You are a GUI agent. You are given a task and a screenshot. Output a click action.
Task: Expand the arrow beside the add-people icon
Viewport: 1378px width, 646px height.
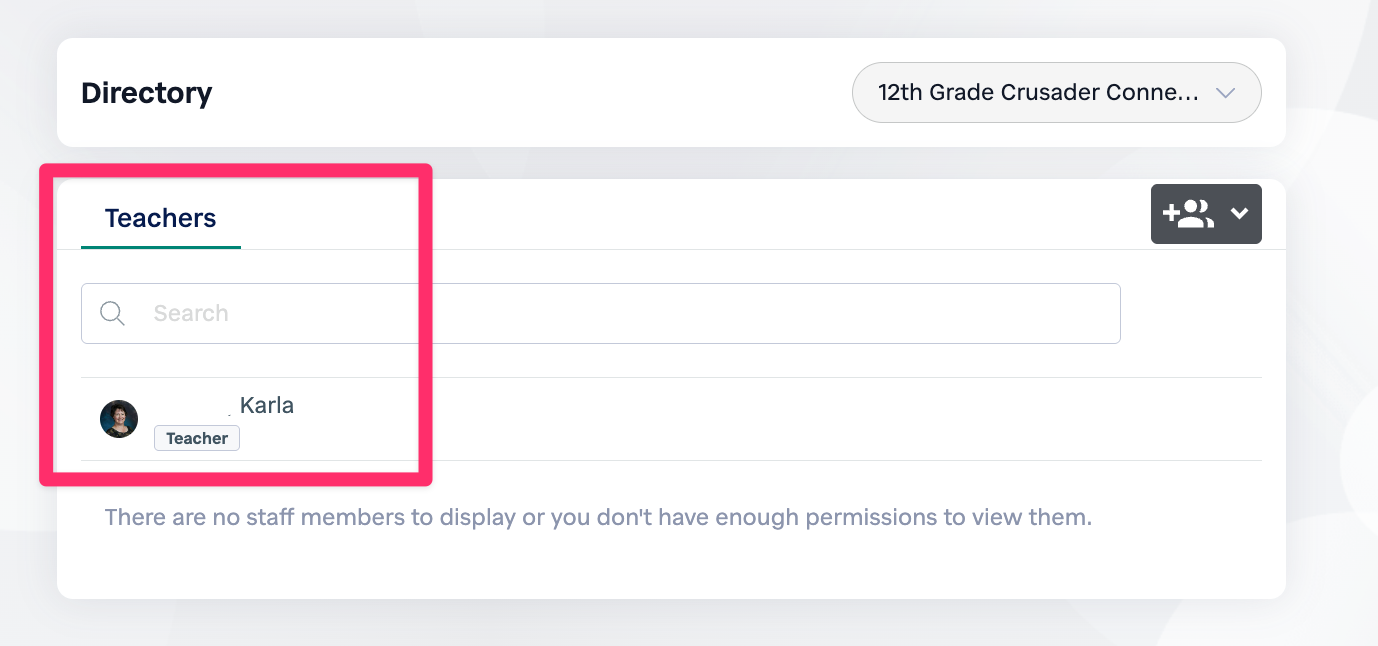pyautogui.click(x=1240, y=214)
